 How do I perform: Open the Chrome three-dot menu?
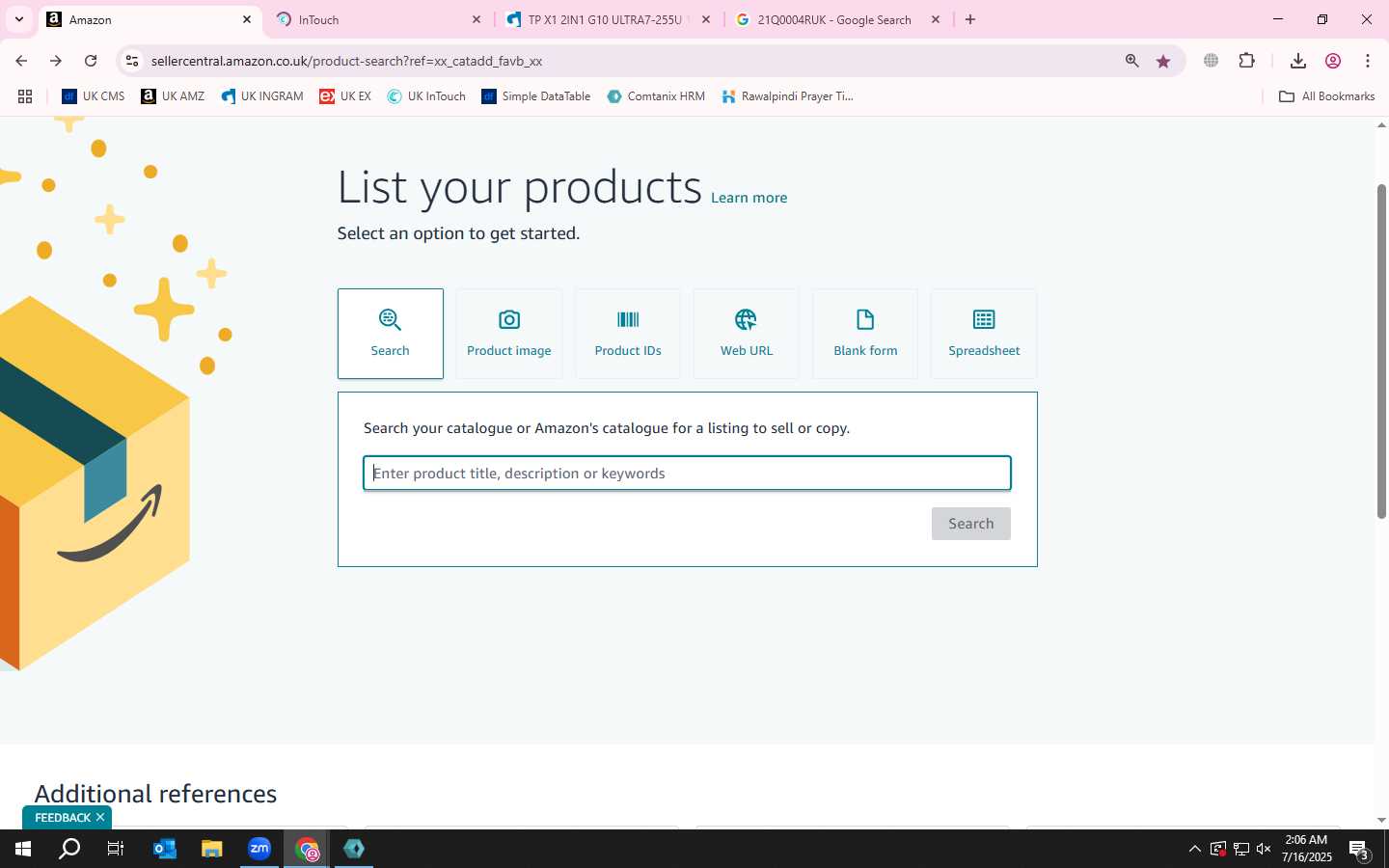(1368, 61)
